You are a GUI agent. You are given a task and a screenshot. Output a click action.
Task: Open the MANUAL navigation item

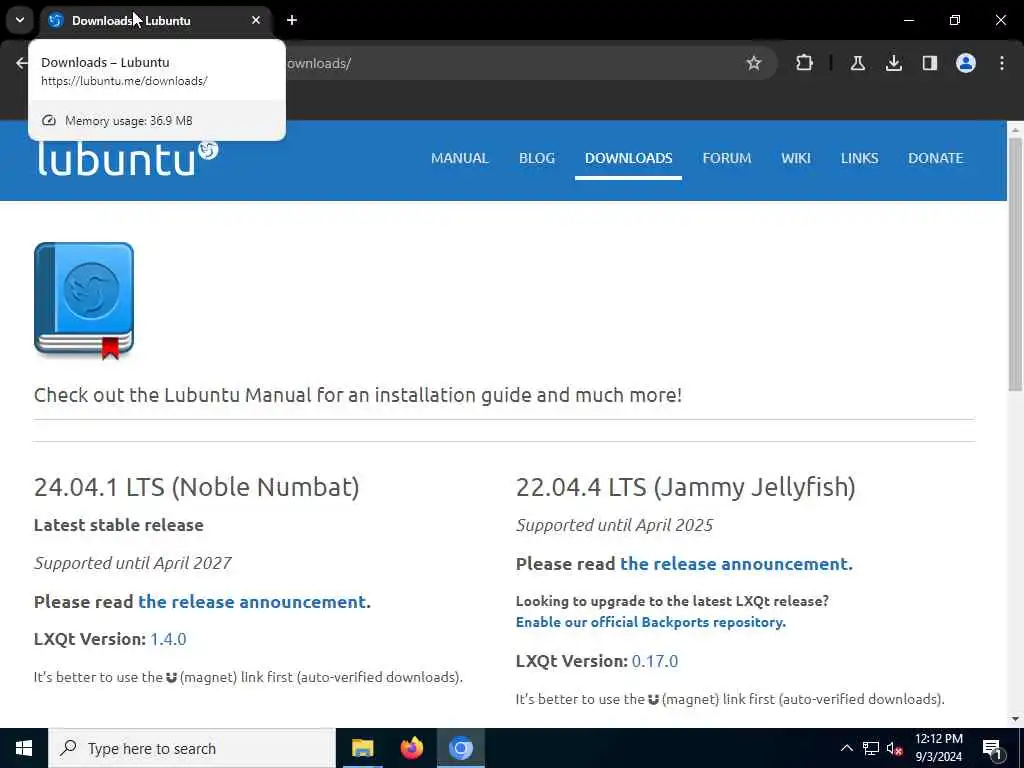tap(460, 158)
